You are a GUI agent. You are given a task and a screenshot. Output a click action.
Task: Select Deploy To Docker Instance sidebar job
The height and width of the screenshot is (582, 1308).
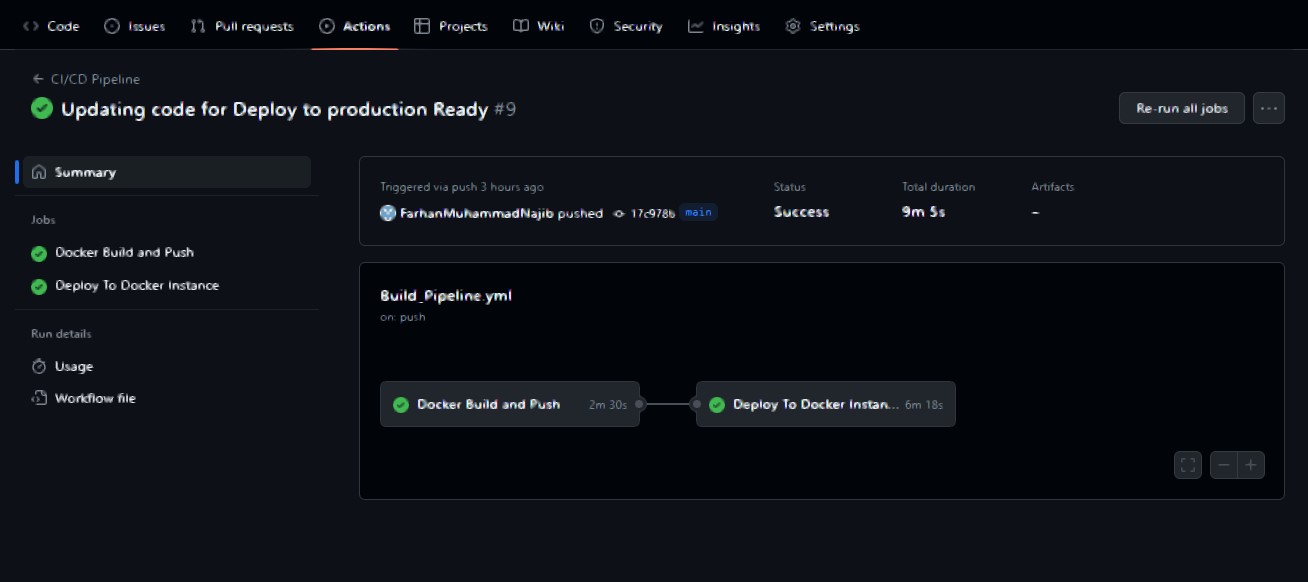[x=137, y=285]
